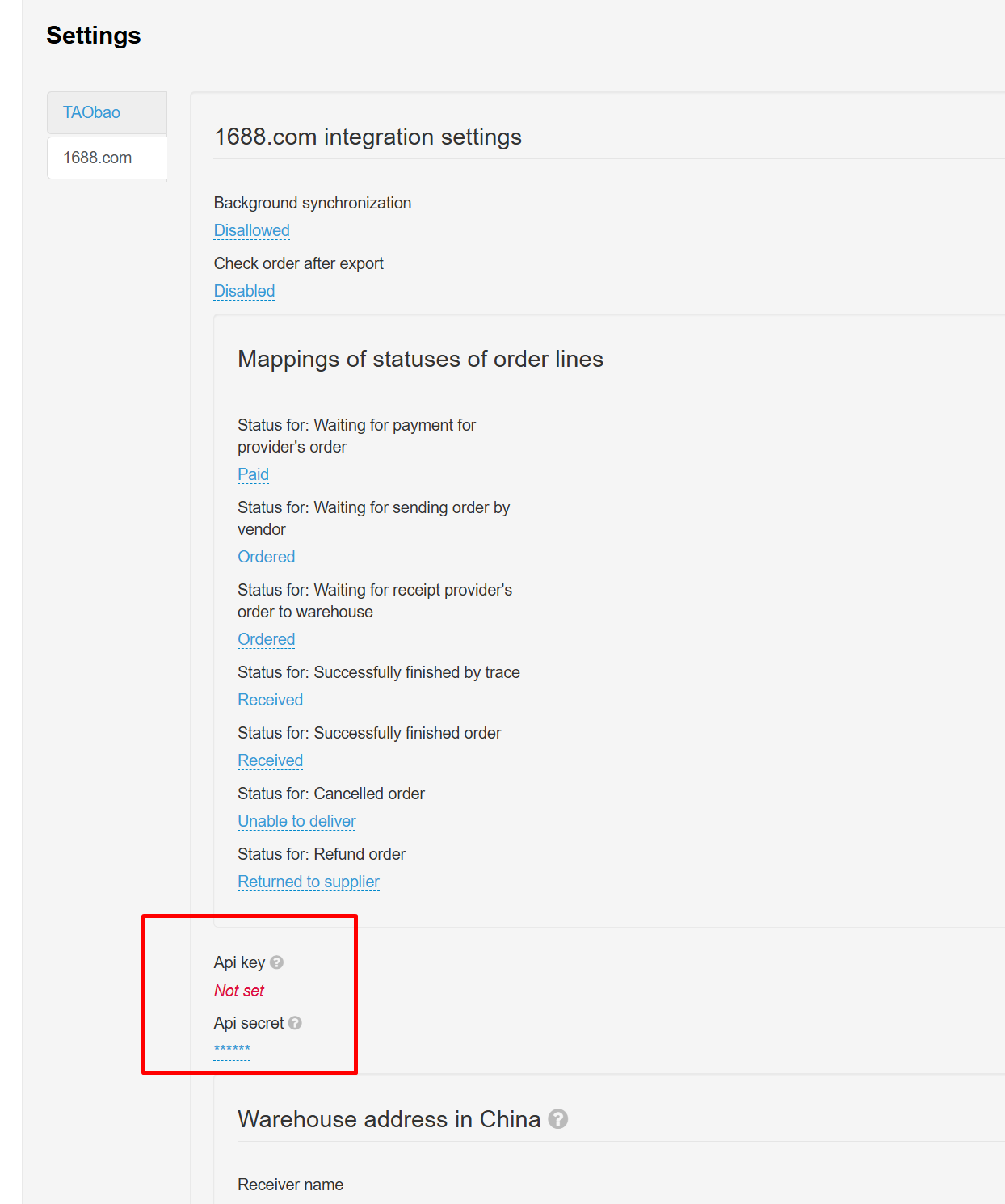The image size is (1005, 1204).
Task: Change the Paid status mapping
Action: tap(253, 474)
